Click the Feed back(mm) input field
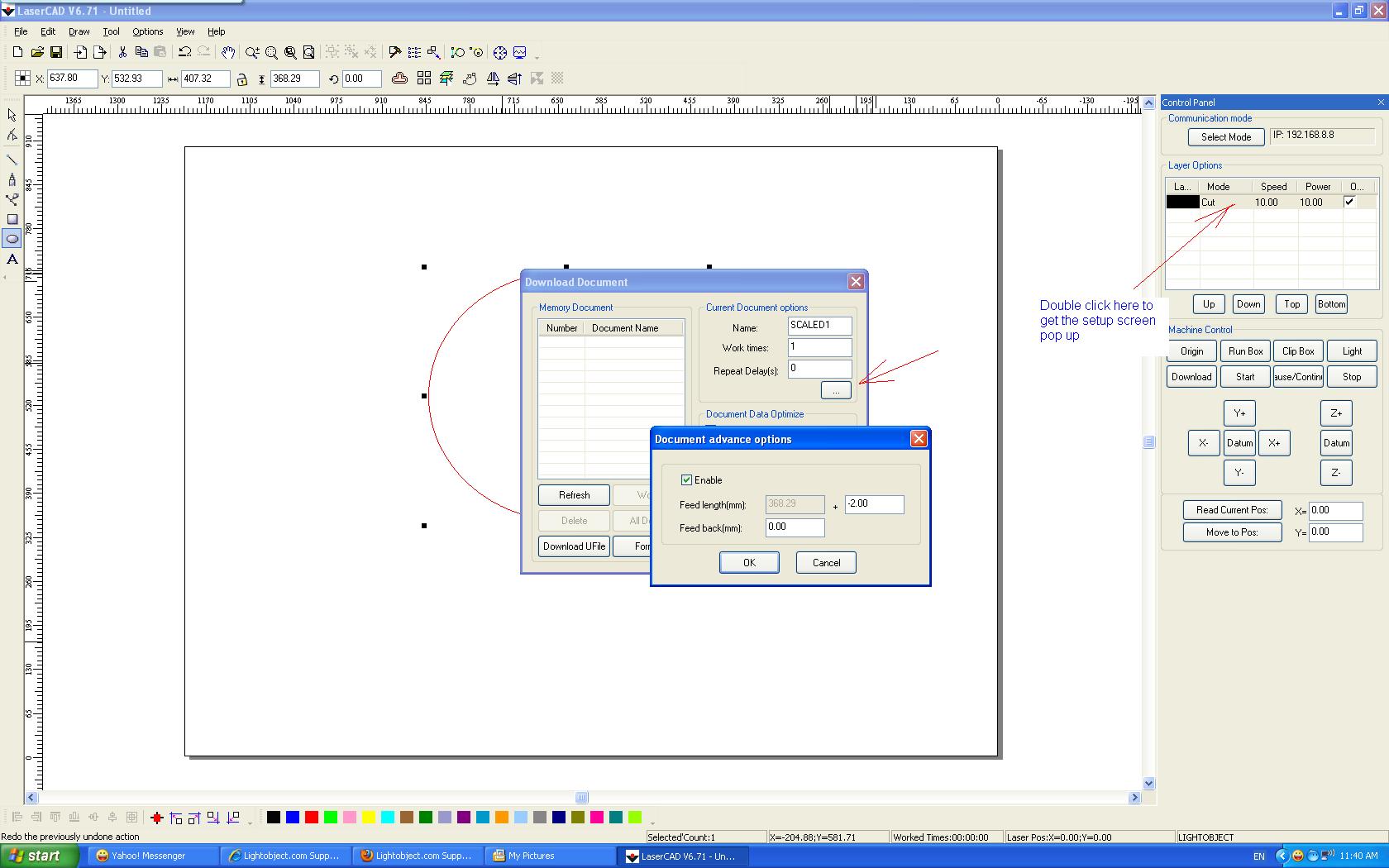This screenshot has width=1389, height=868. coord(795,527)
